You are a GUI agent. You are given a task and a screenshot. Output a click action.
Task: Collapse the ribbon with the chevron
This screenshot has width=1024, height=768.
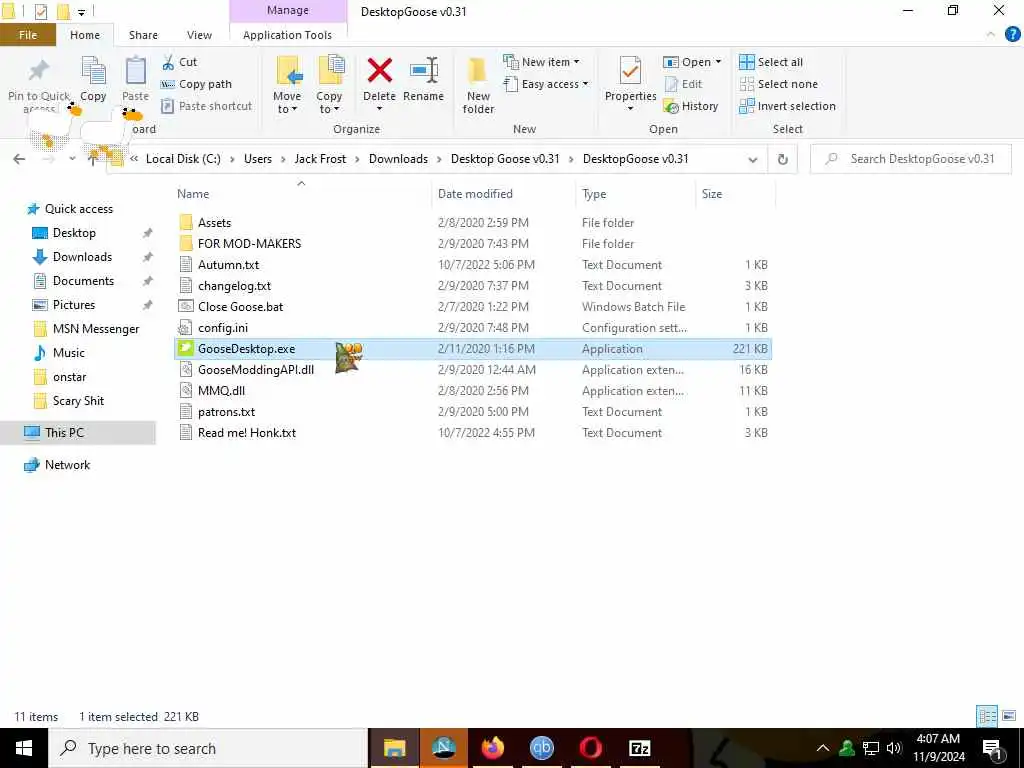(991, 35)
